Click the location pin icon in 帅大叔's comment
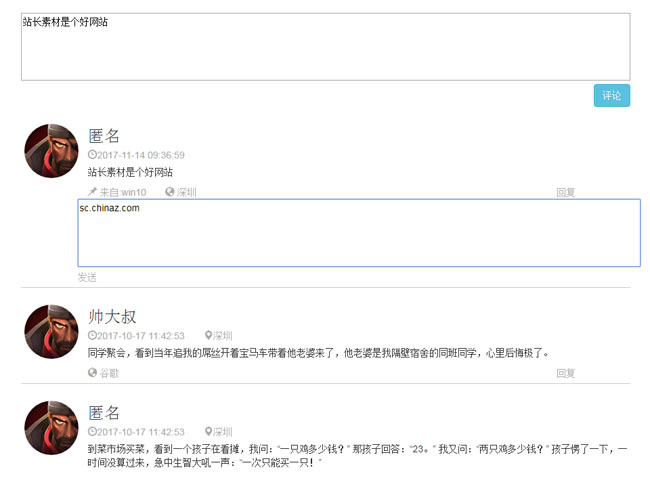 click(208, 336)
